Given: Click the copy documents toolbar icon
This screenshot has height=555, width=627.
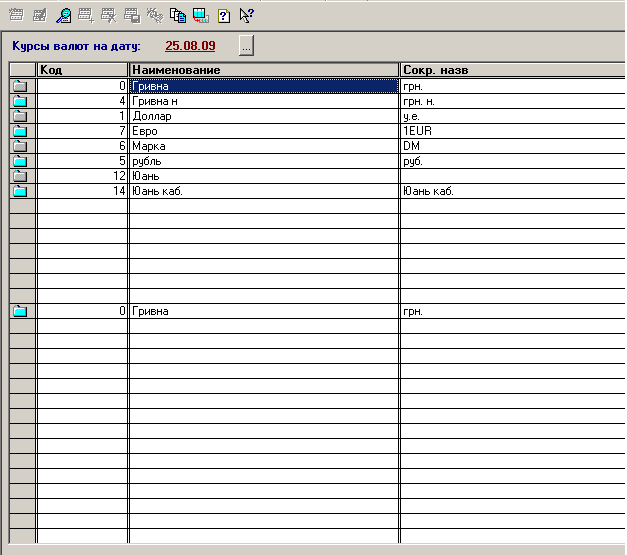Looking at the screenshot, I should click(x=178, y=15).
